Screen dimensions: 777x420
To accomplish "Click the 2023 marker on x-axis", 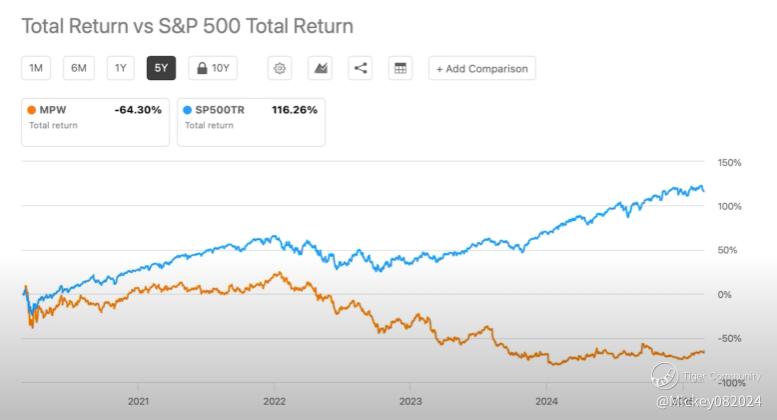I will (x=410, y=401).
